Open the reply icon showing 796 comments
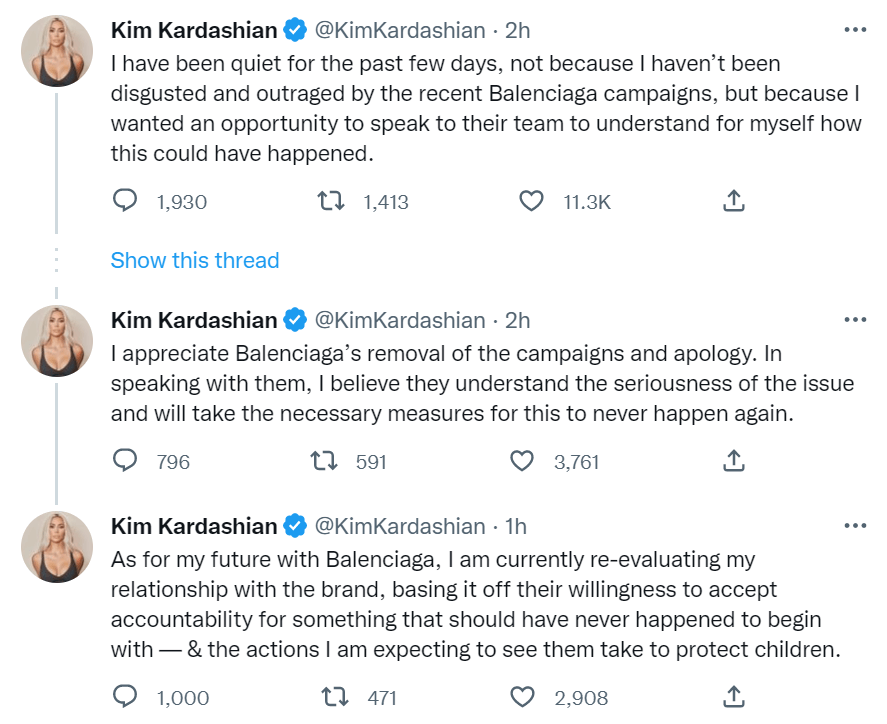 point(125,460)
